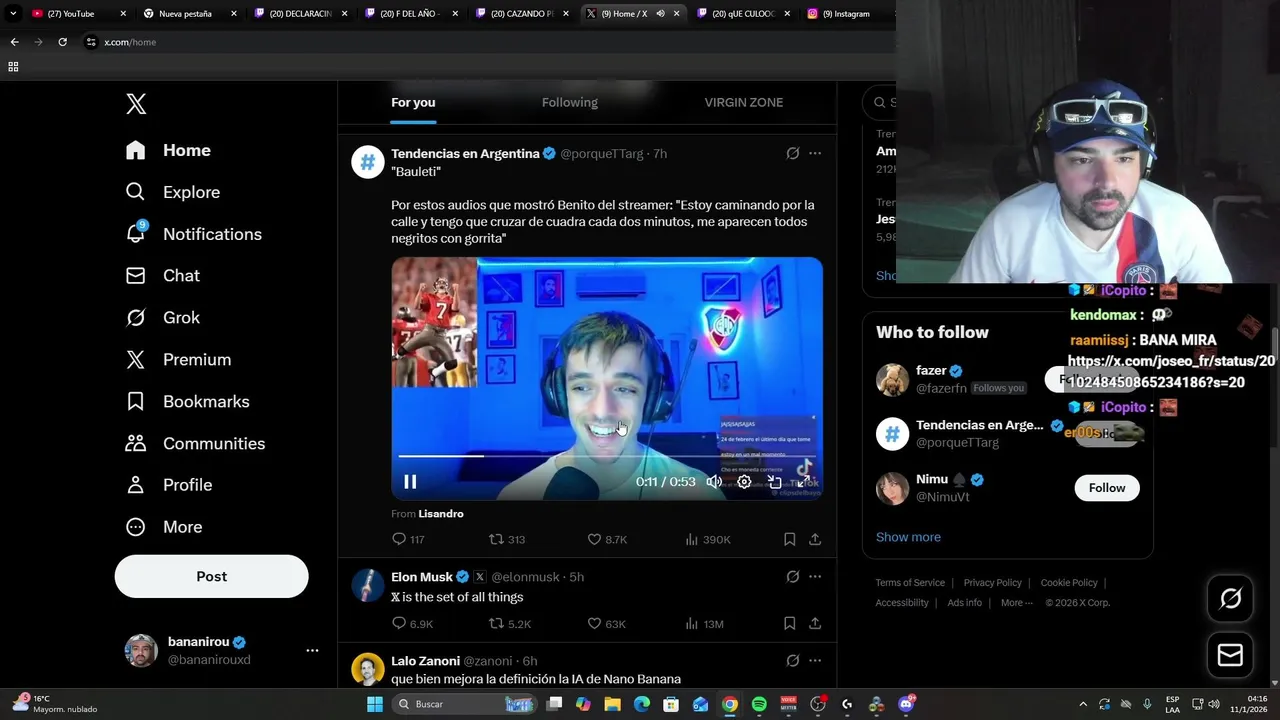Switch to the Nueva pestaña browser tab
The image size is (1280, 720).
pyautogui.click(x=190, y=14)
